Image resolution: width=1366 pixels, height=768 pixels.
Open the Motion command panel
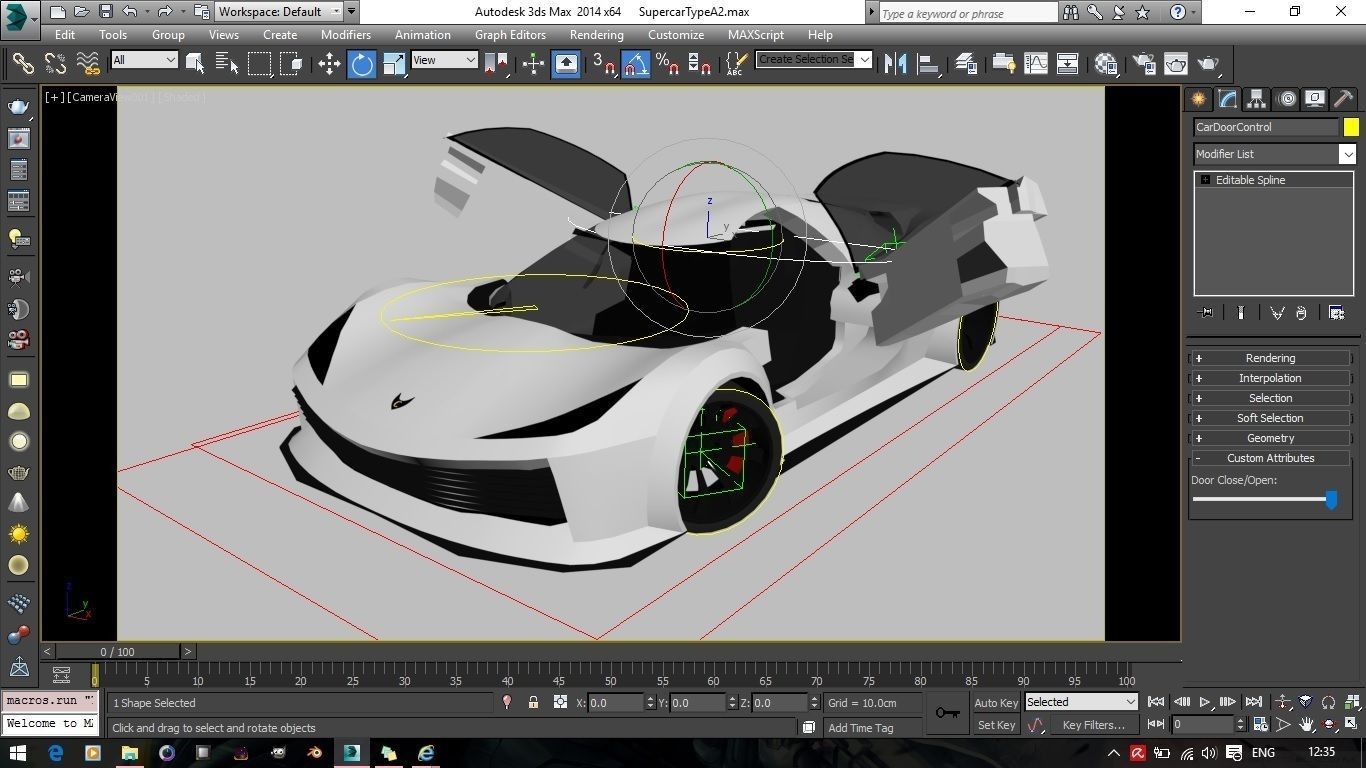pos(1286,99)
